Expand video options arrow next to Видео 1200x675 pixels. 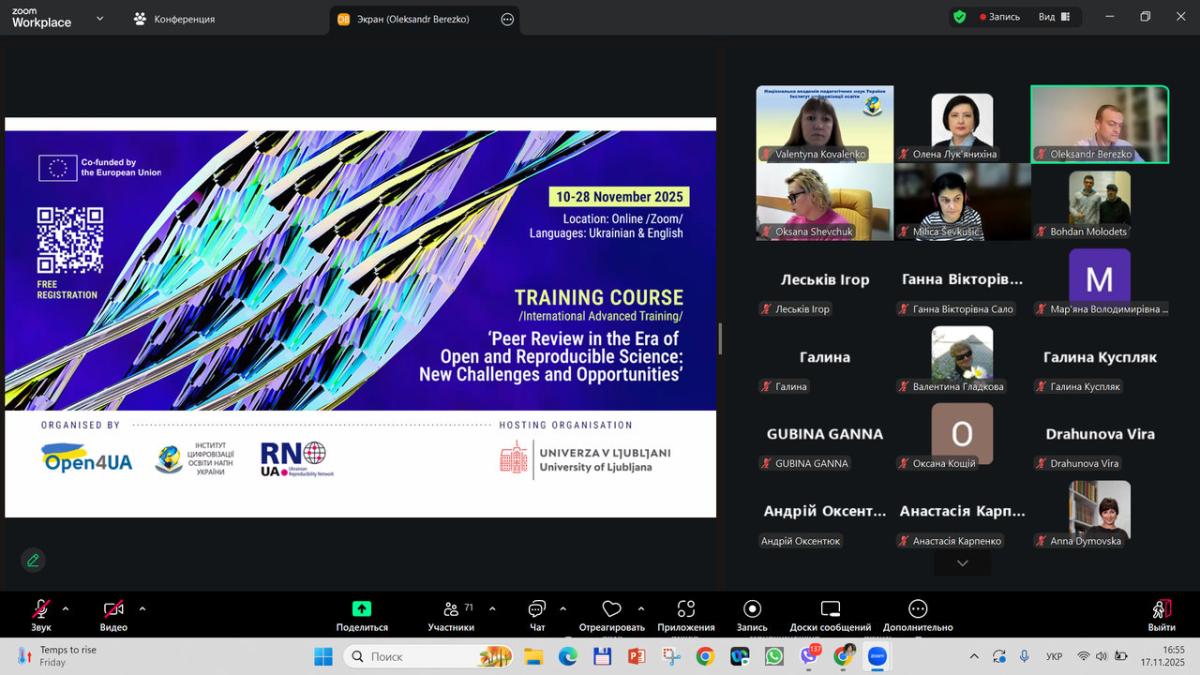[x=142, y=608]
